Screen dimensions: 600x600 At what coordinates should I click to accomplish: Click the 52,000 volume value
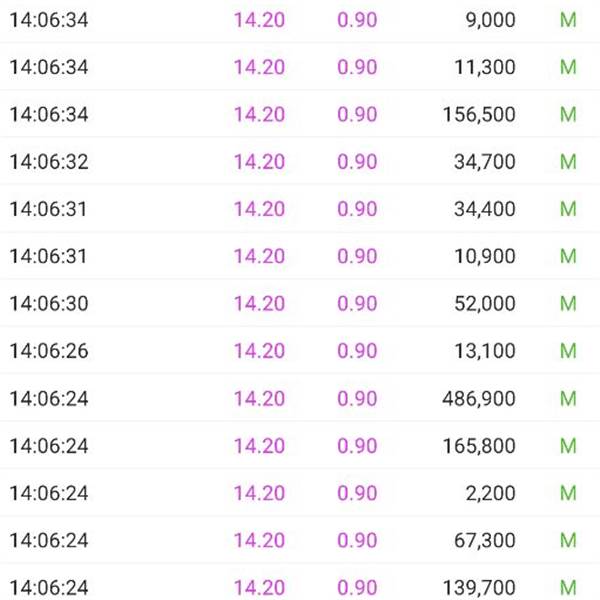click(x=485, y=304)
